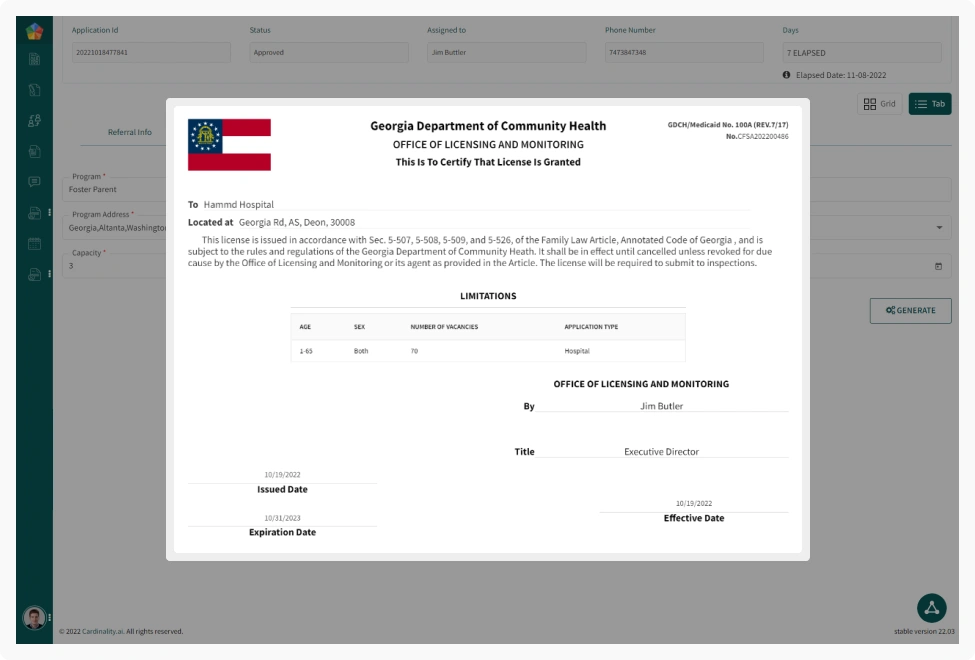Open the date picker calendar icon

coord(938,266)
